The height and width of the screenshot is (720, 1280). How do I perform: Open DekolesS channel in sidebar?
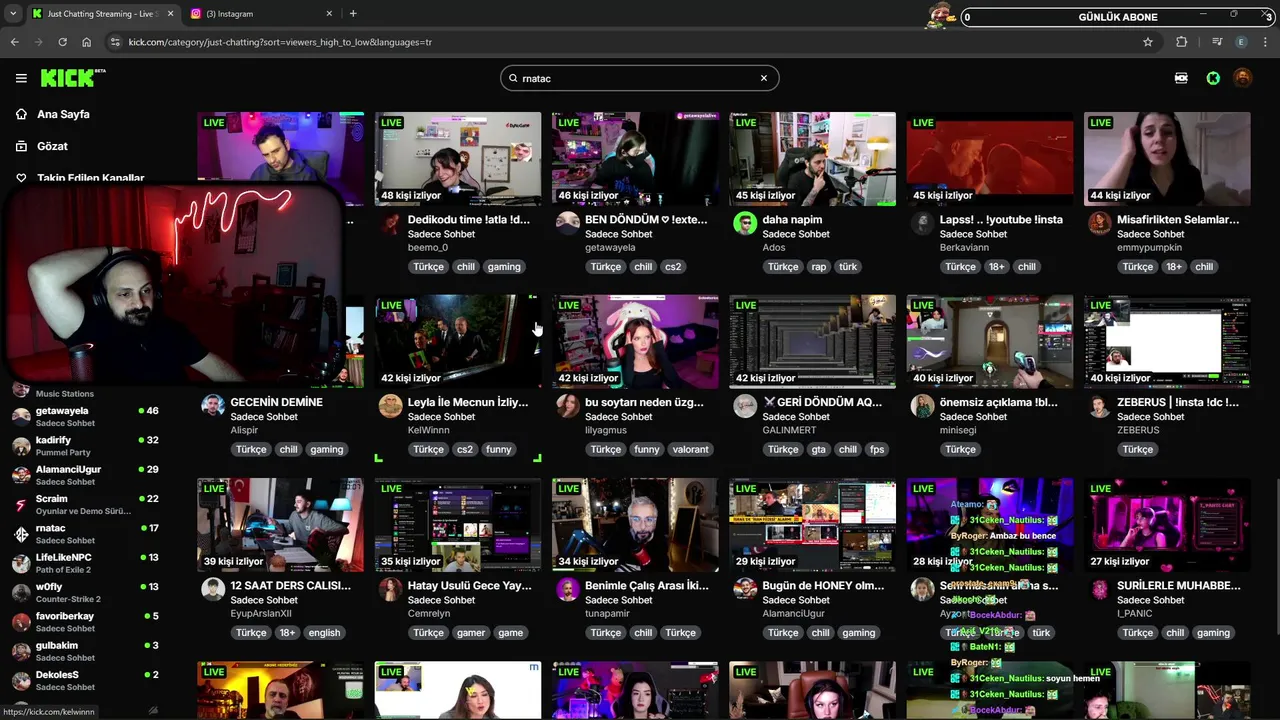(x=85, y=680)
